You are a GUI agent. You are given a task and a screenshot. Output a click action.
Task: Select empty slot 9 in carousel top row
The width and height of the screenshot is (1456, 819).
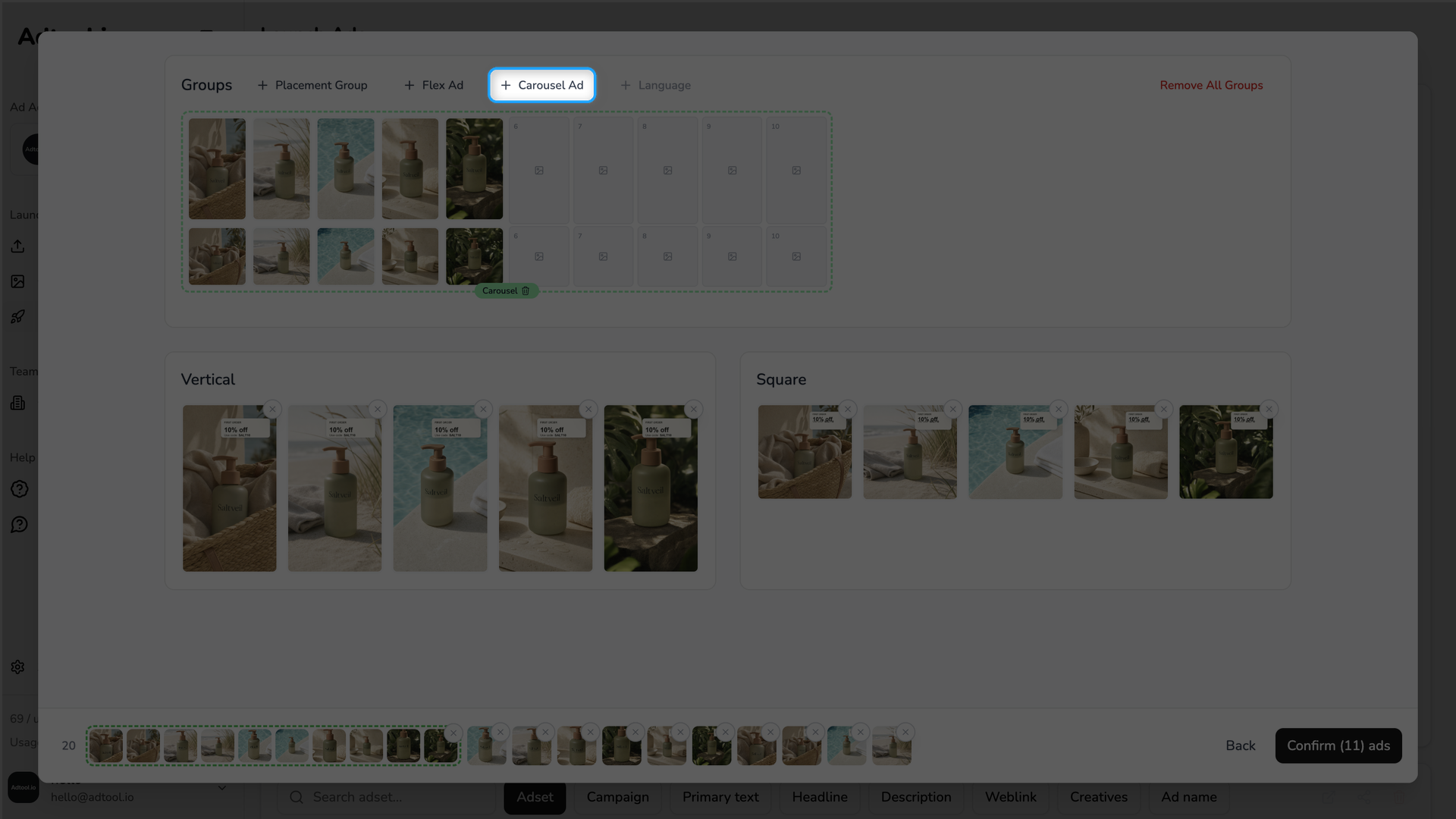[x=732, y=170]
